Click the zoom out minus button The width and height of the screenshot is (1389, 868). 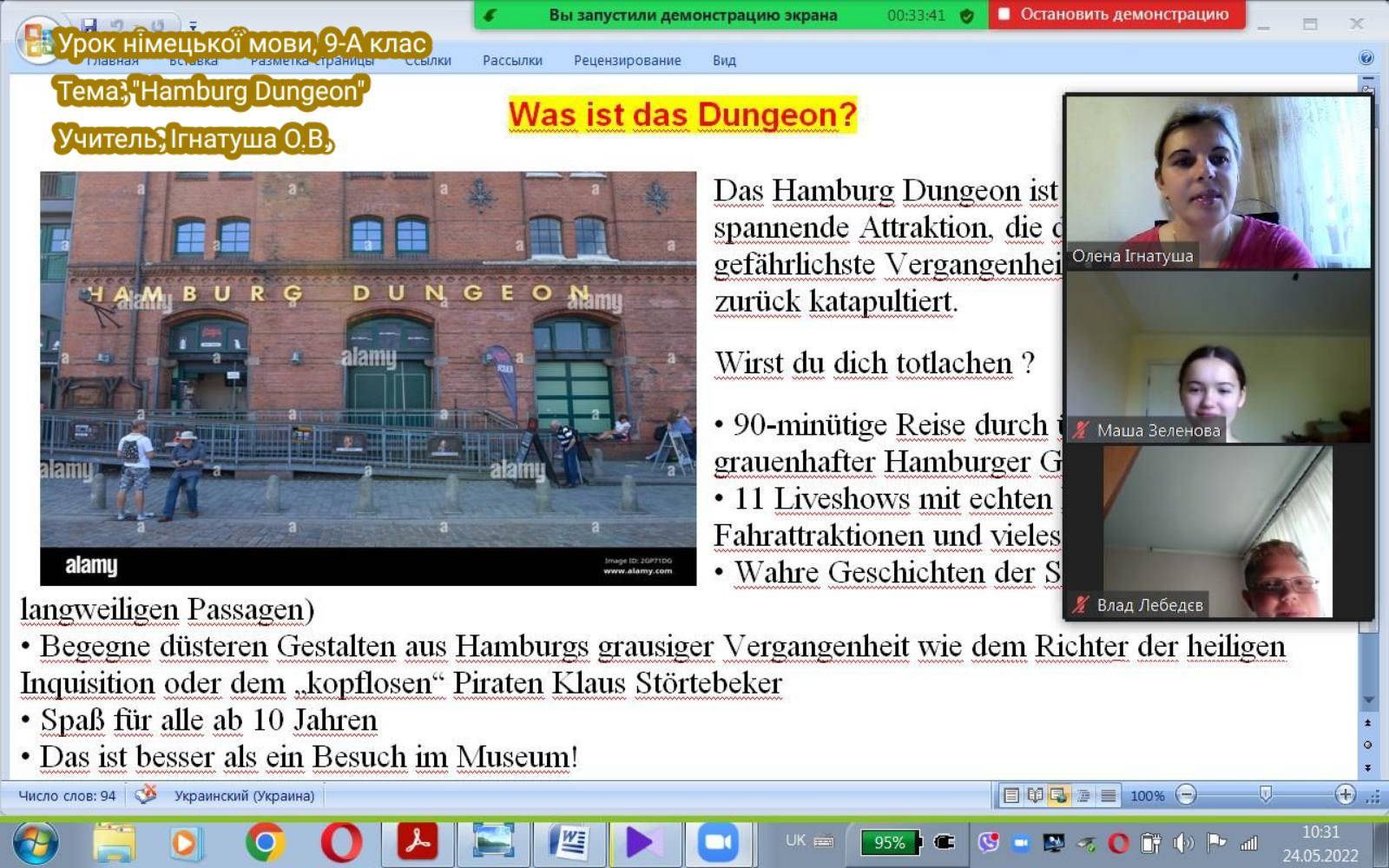[1186, 794]
